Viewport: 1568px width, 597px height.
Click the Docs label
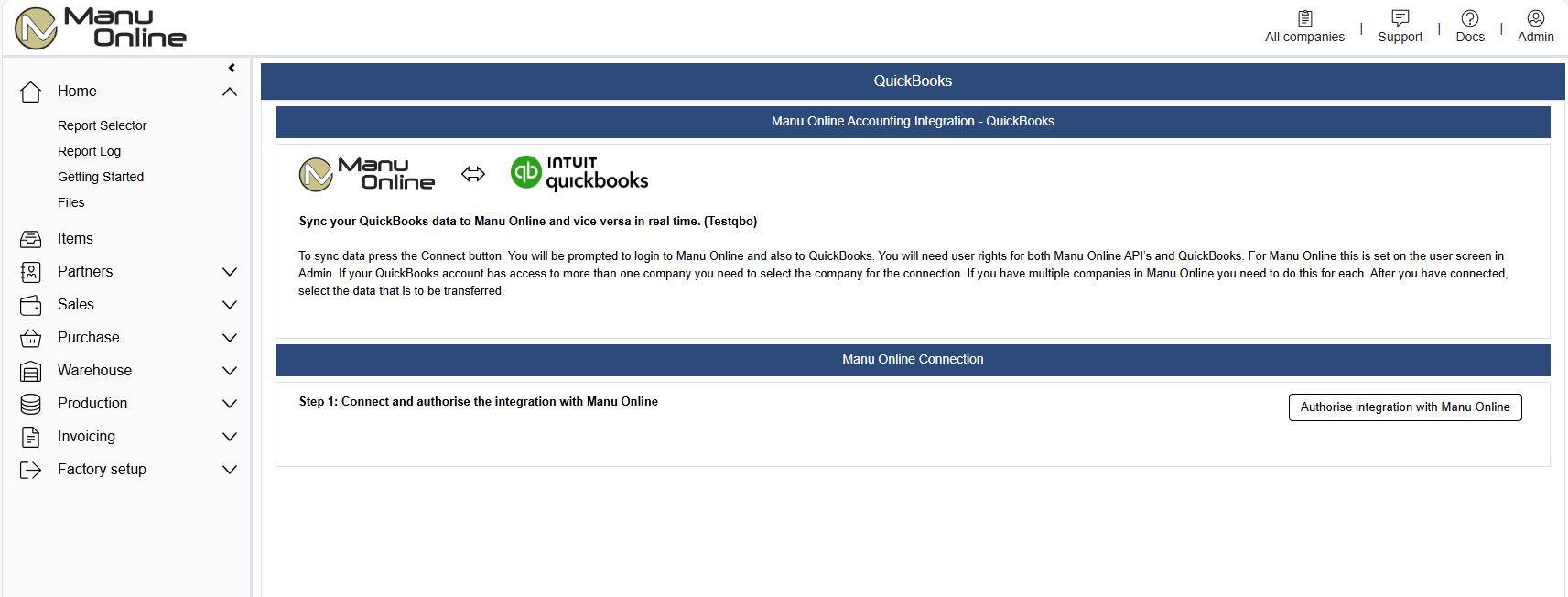click(1470, 38)
